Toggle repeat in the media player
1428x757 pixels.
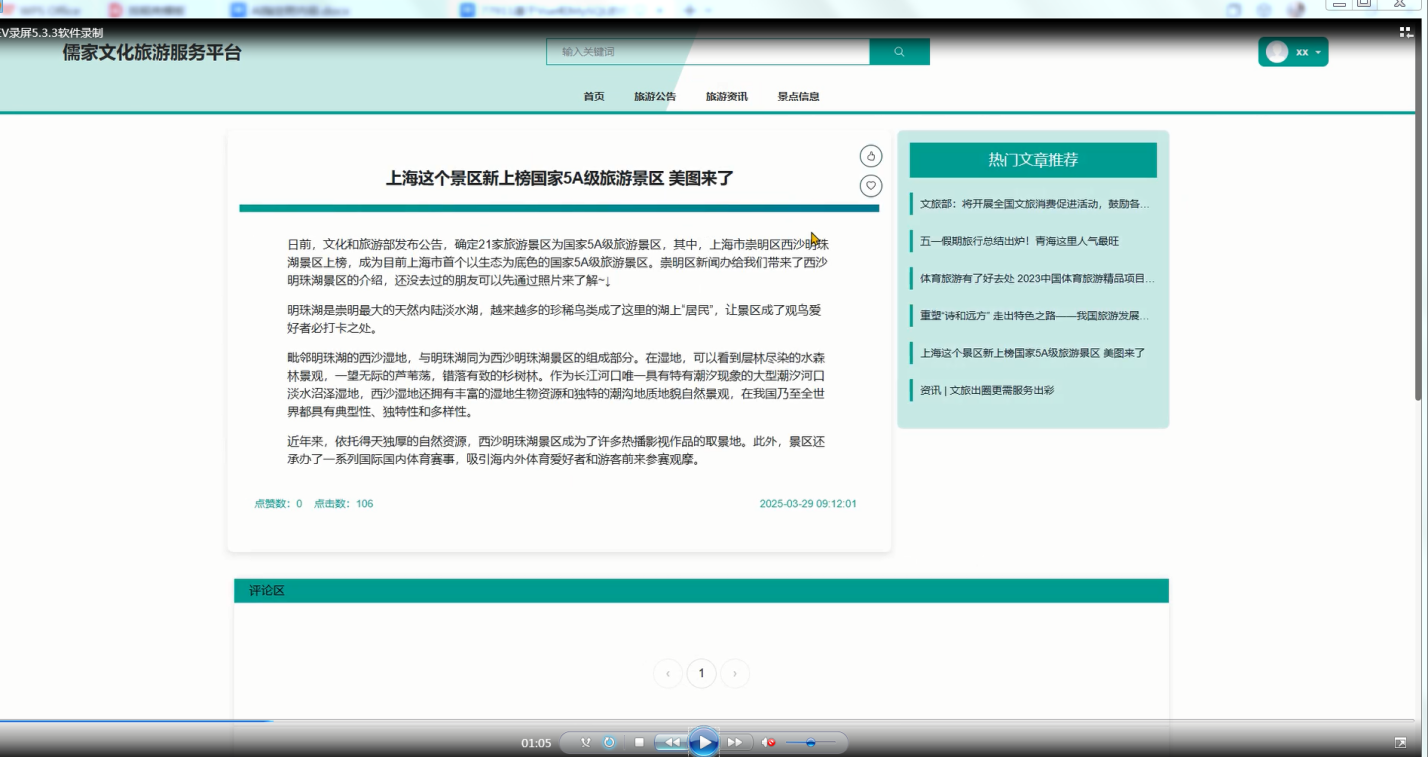tap(609, 743)
